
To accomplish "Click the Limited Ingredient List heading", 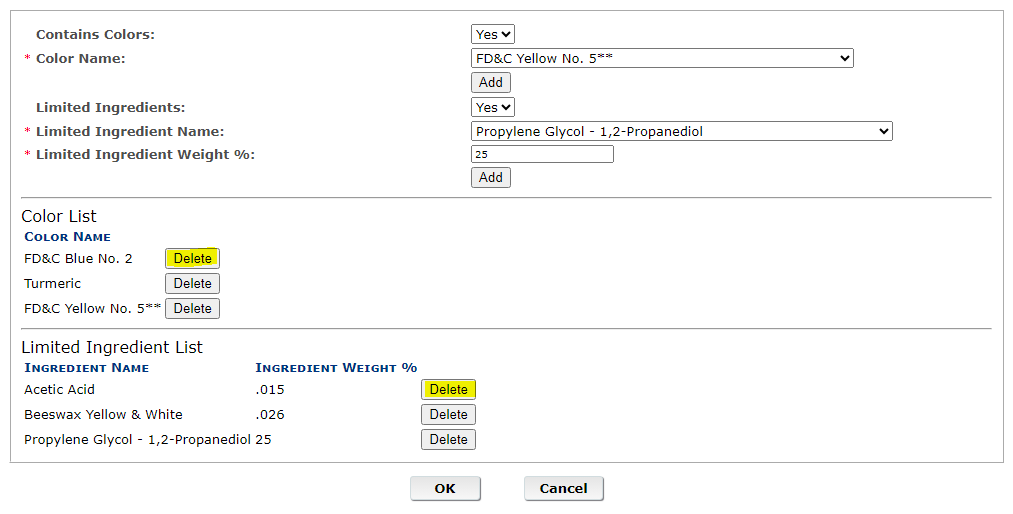I will 112,347.
